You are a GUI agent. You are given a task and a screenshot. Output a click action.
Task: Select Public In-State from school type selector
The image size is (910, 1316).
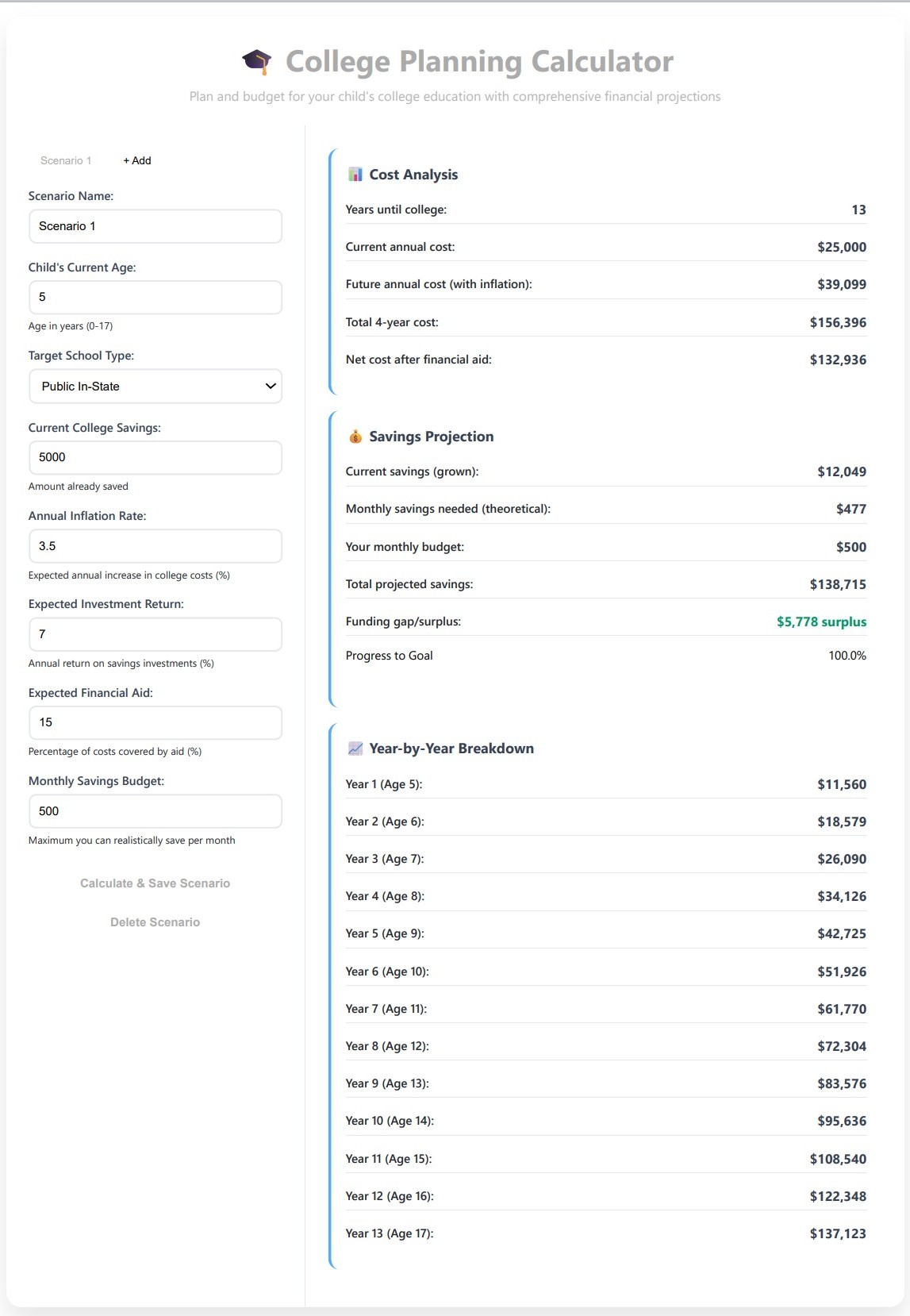tap(156, 387)
